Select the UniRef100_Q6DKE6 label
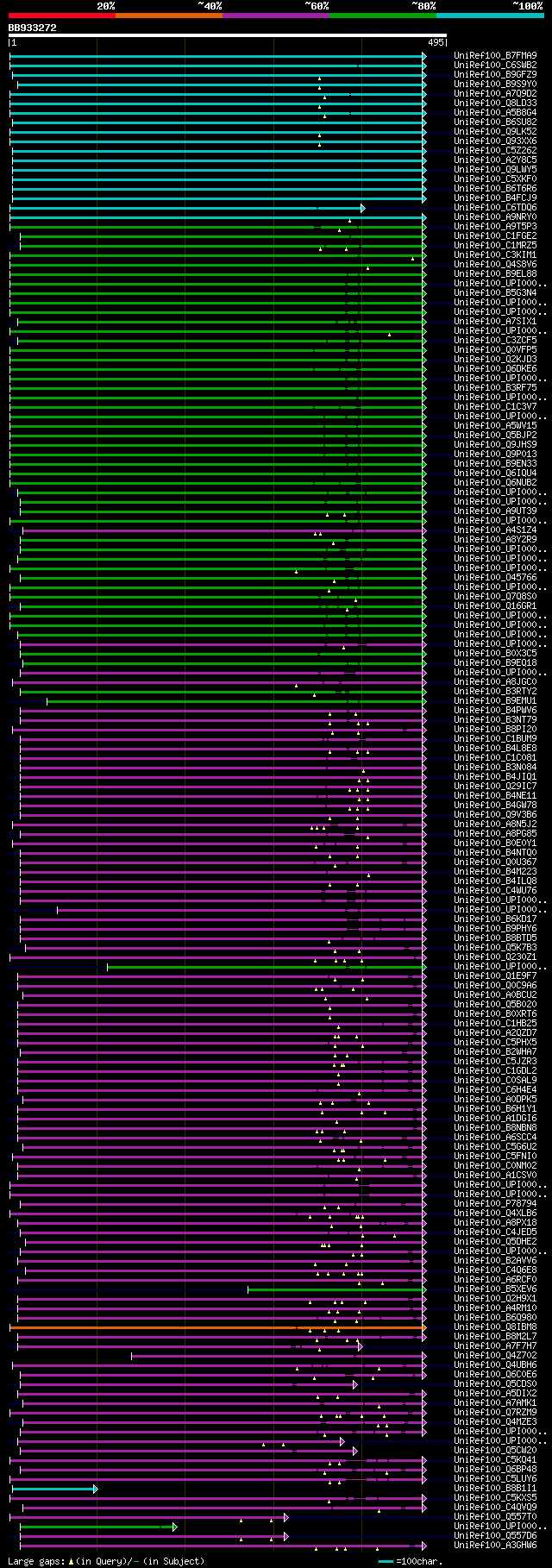This screenshot has width=552, height=1568. [495, 368]
